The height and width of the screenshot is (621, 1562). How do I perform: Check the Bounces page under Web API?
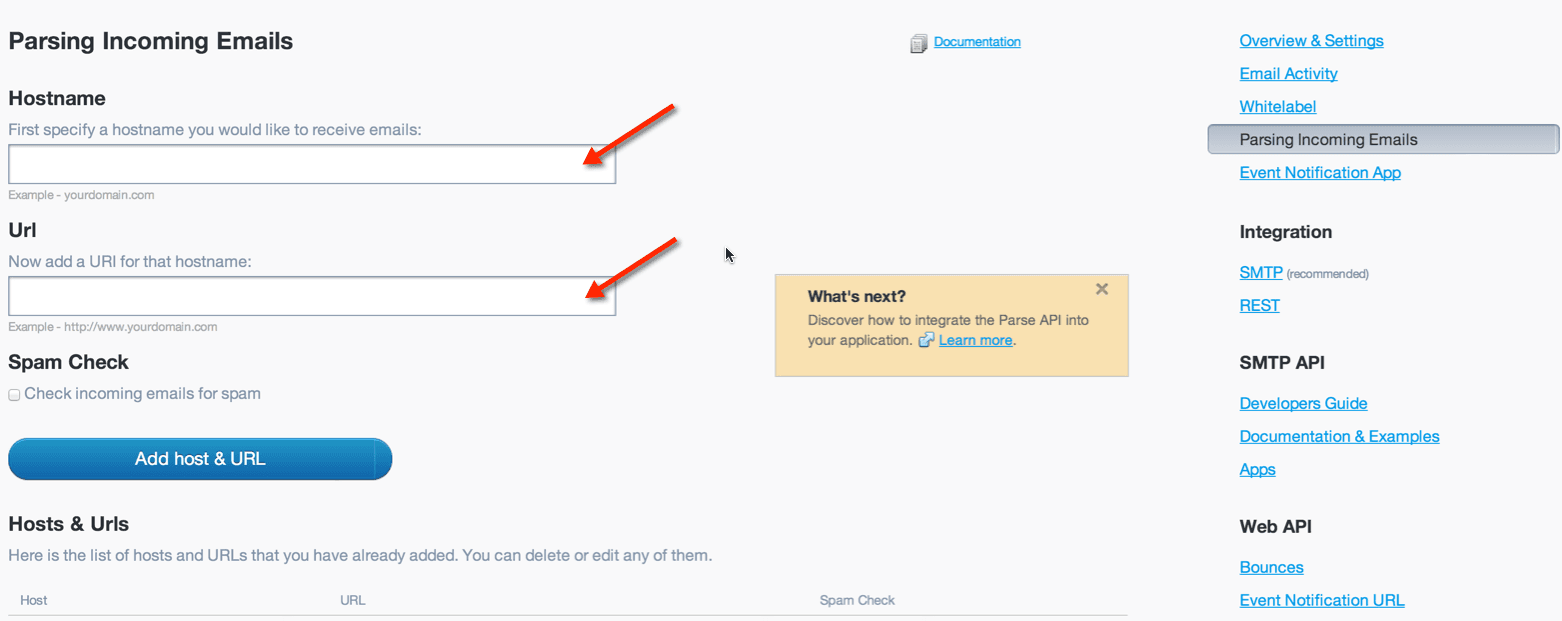(1271, 567)
